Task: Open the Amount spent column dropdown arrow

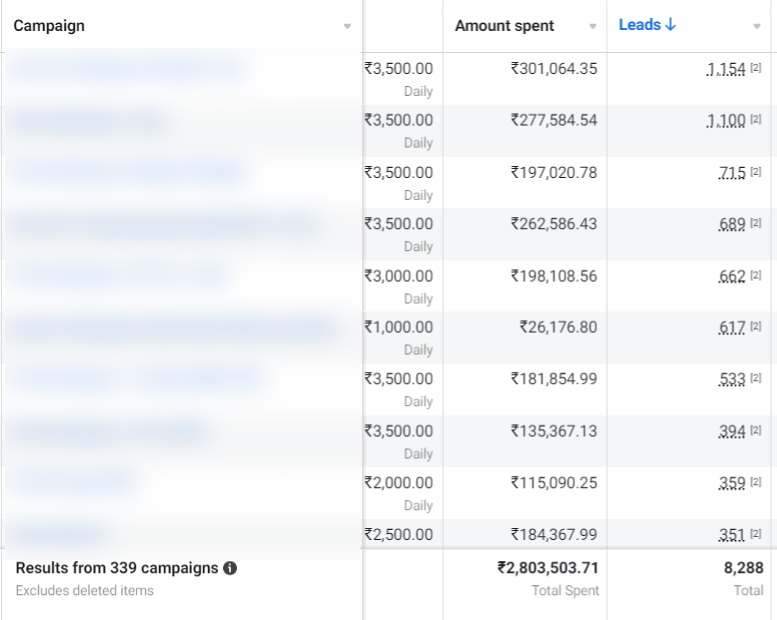Action: coord(593,26)
